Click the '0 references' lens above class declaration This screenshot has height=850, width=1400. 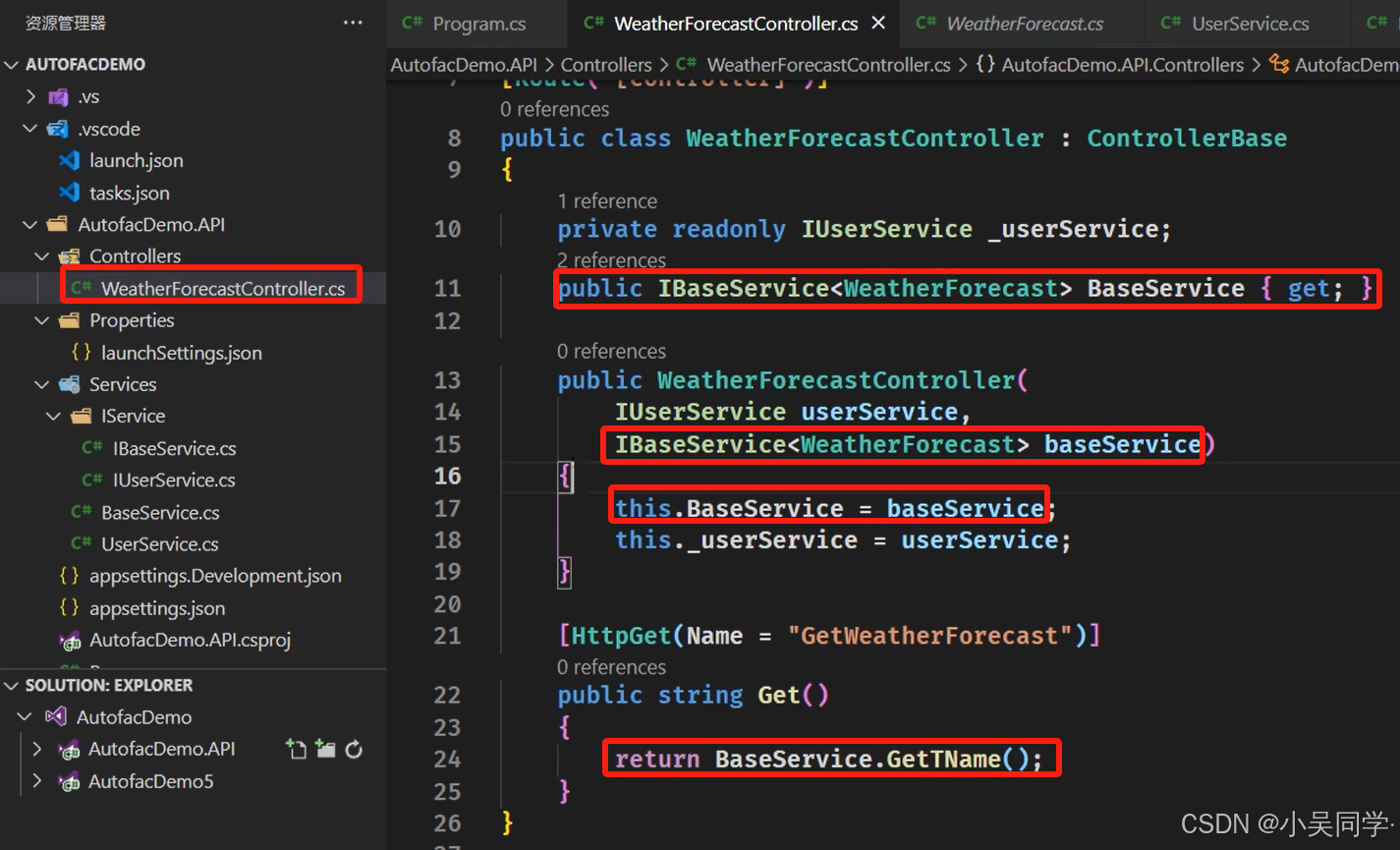pos(554,109)
